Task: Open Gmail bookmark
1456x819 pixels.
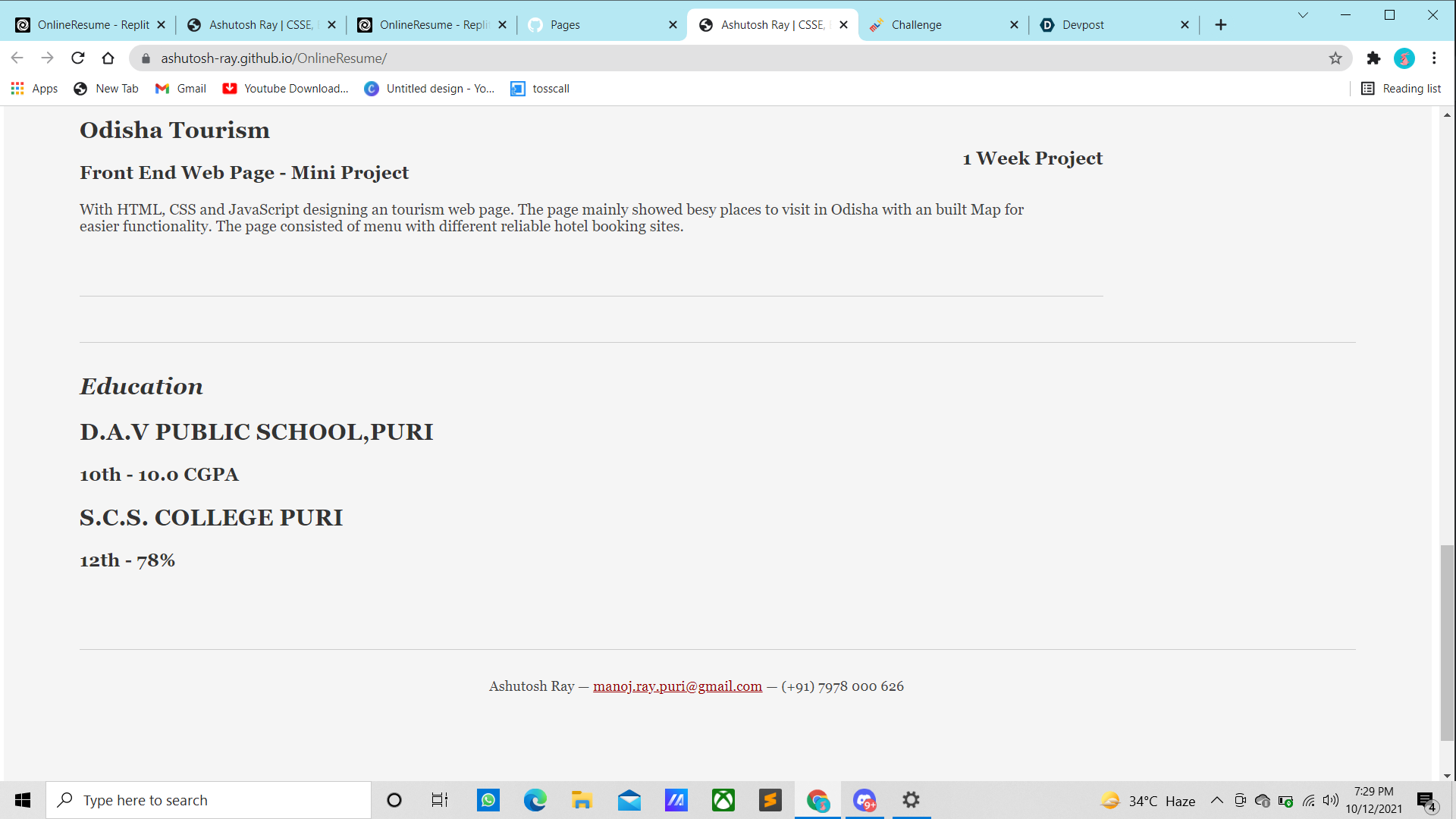Action: [180, 89]
